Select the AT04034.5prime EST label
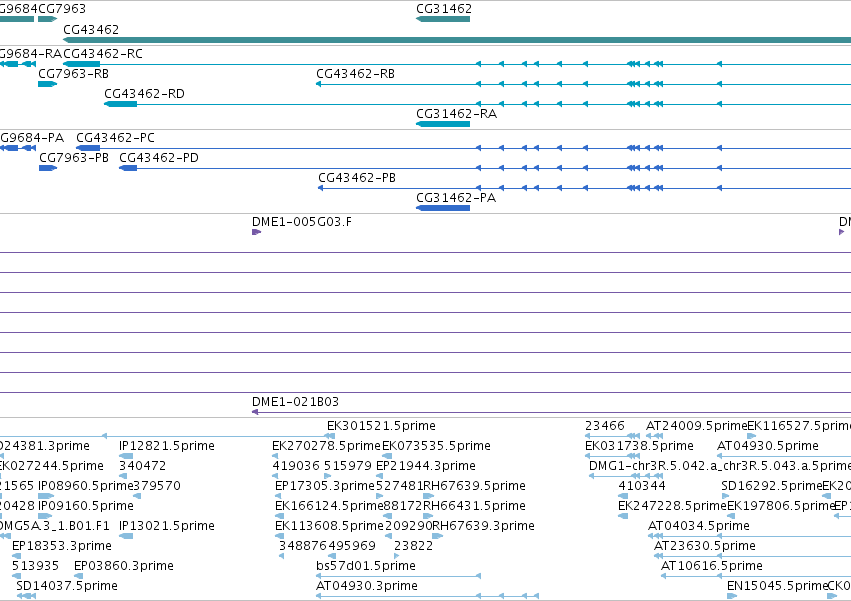 click(x=699, y=526)
